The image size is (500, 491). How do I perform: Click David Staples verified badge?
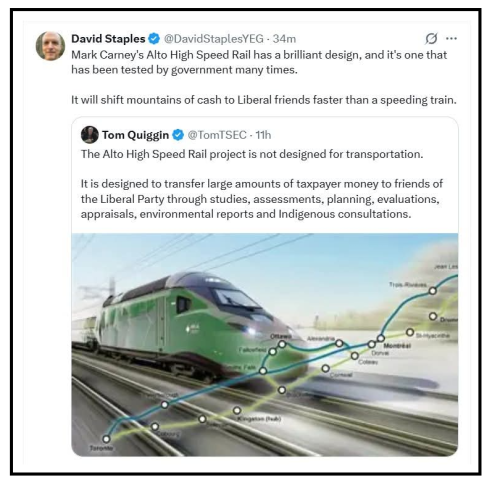coord(154,39)
